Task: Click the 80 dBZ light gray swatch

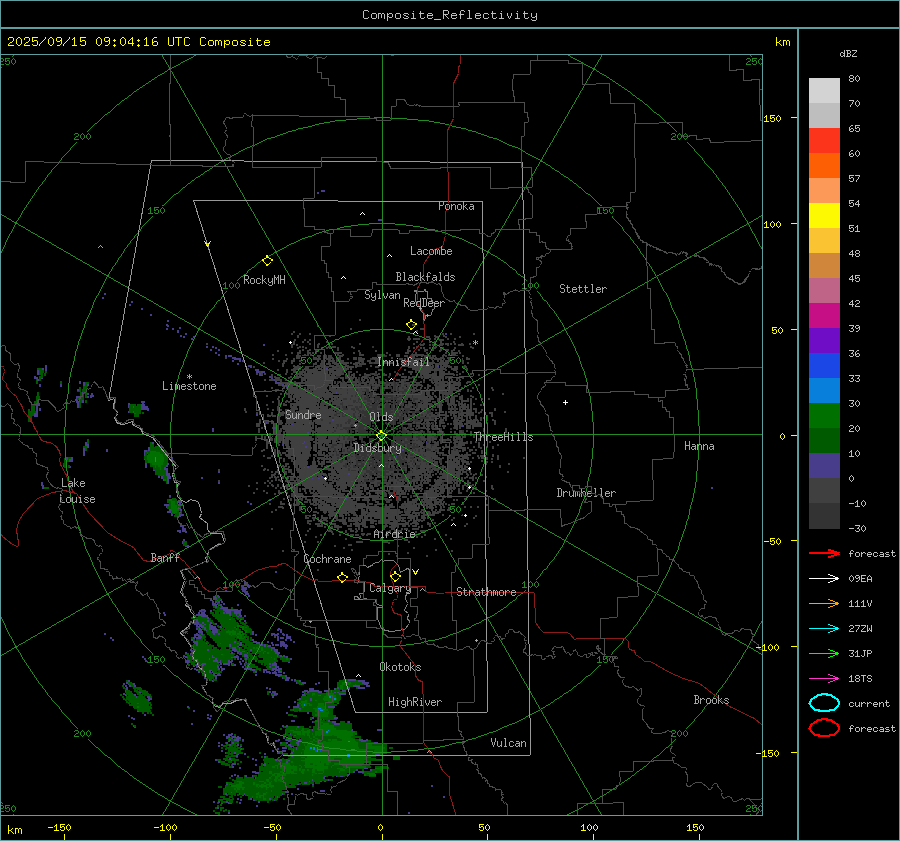Action: pos(824,90)
